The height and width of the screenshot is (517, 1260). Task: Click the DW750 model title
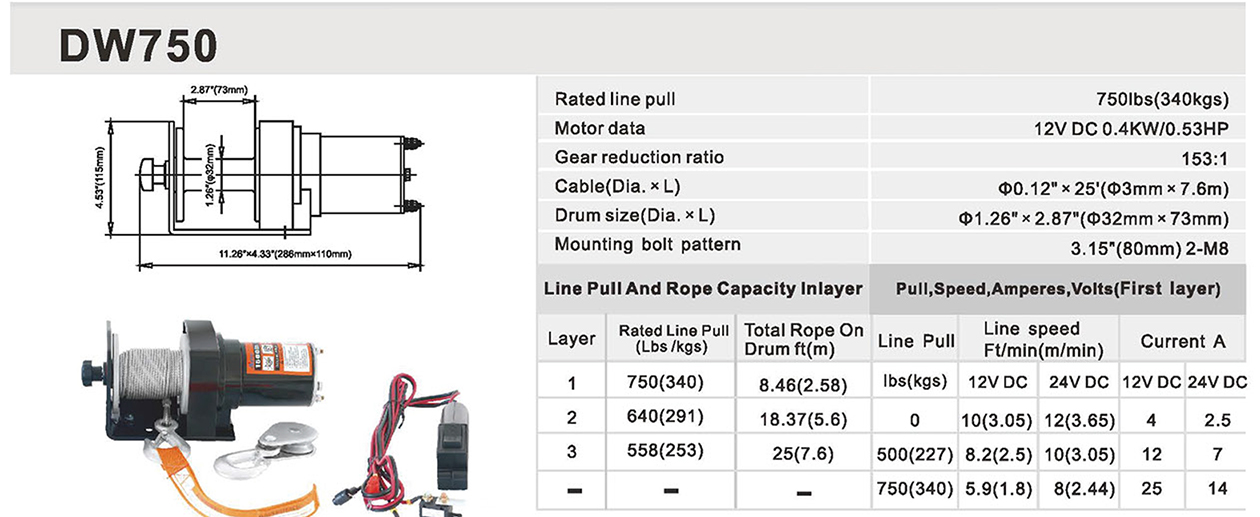(138, 44)
